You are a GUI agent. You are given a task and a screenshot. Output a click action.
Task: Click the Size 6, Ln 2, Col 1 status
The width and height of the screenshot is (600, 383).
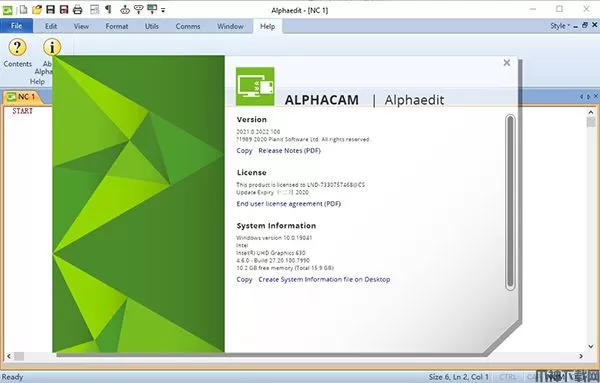click(458, 377)
